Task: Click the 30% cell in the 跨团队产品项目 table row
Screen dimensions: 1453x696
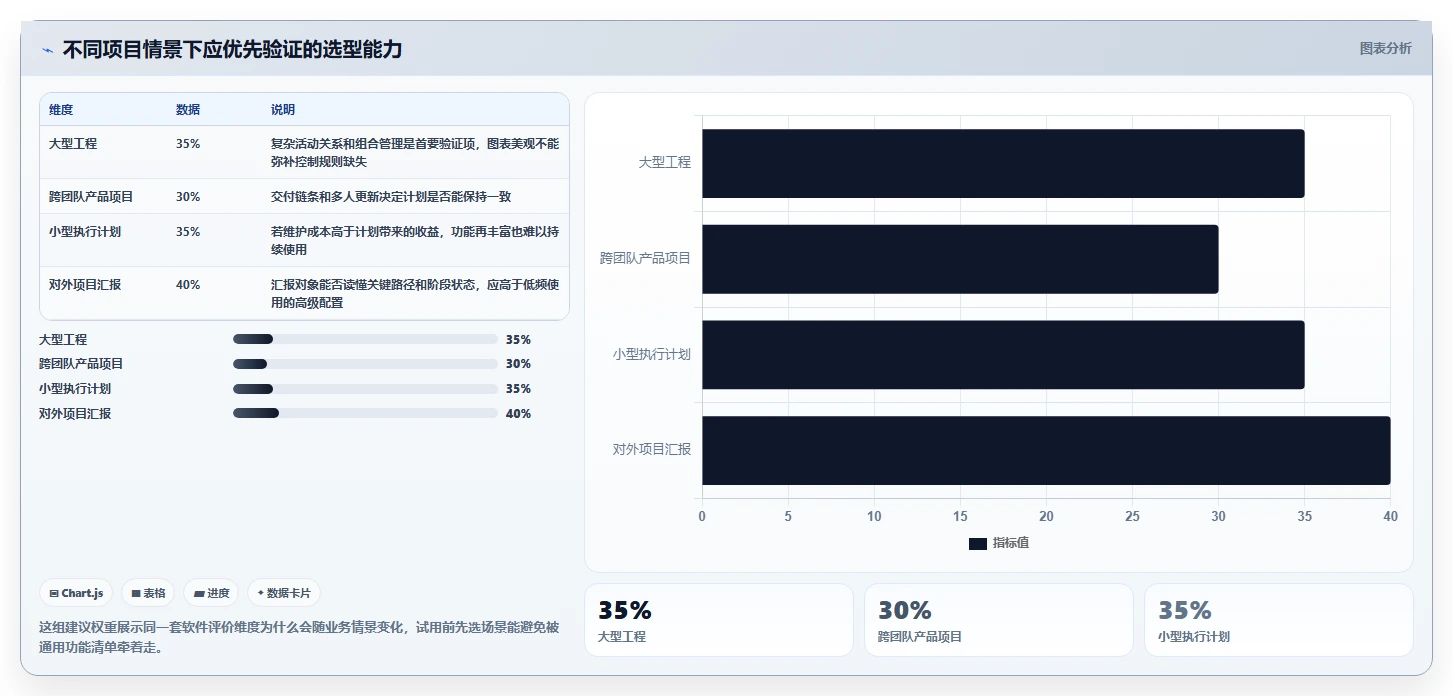Action: tap(188, 197)
